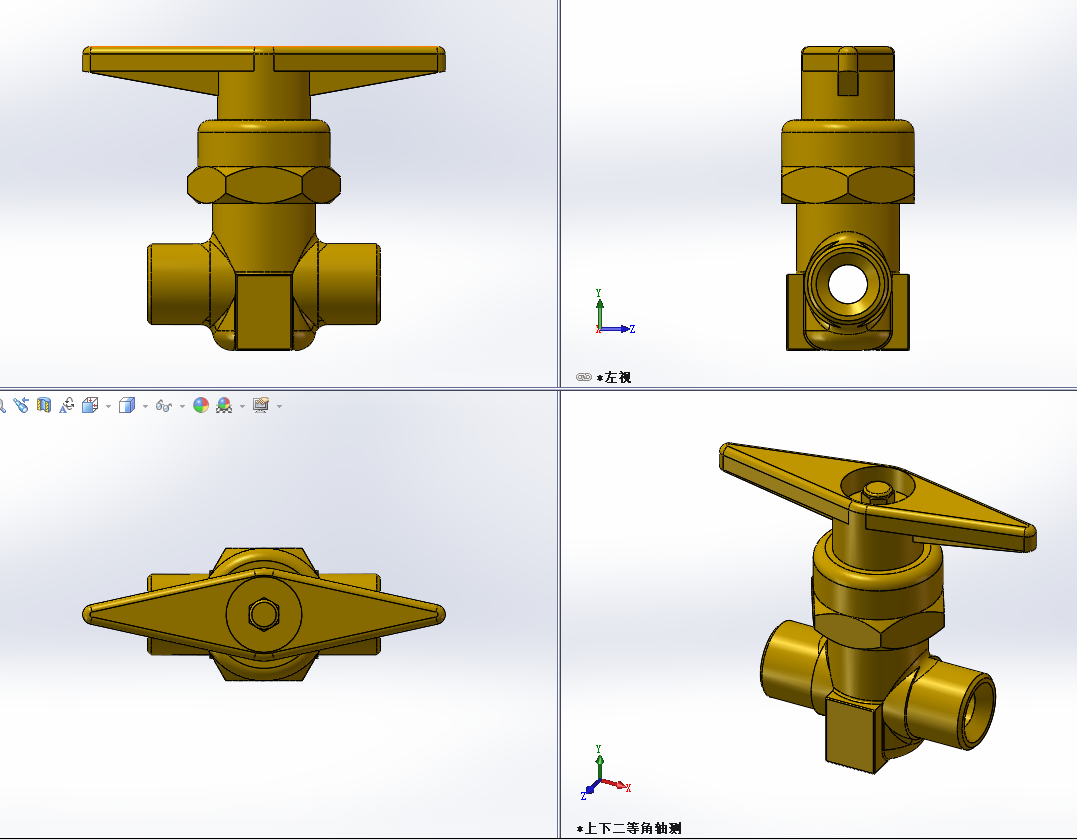This screenshot has height=840, width=1077.
Task: Select the hex nut in top view
Action: 263,613
